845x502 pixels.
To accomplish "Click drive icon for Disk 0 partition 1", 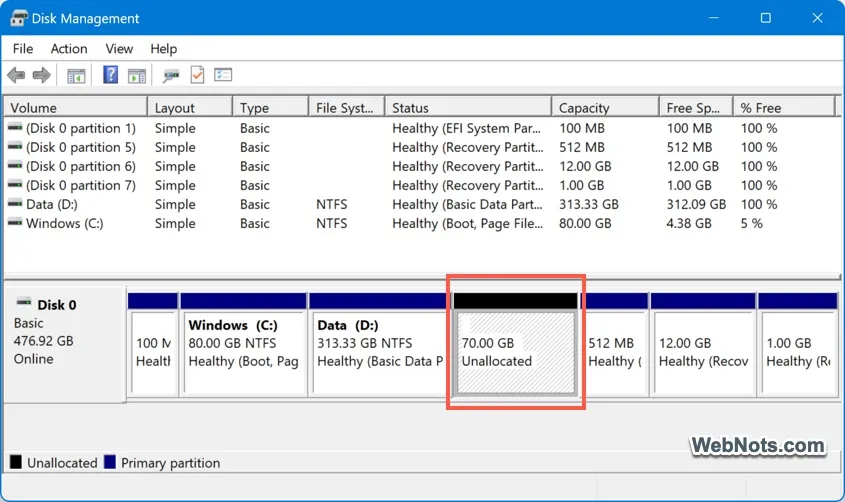I will (x=15, y=128).
